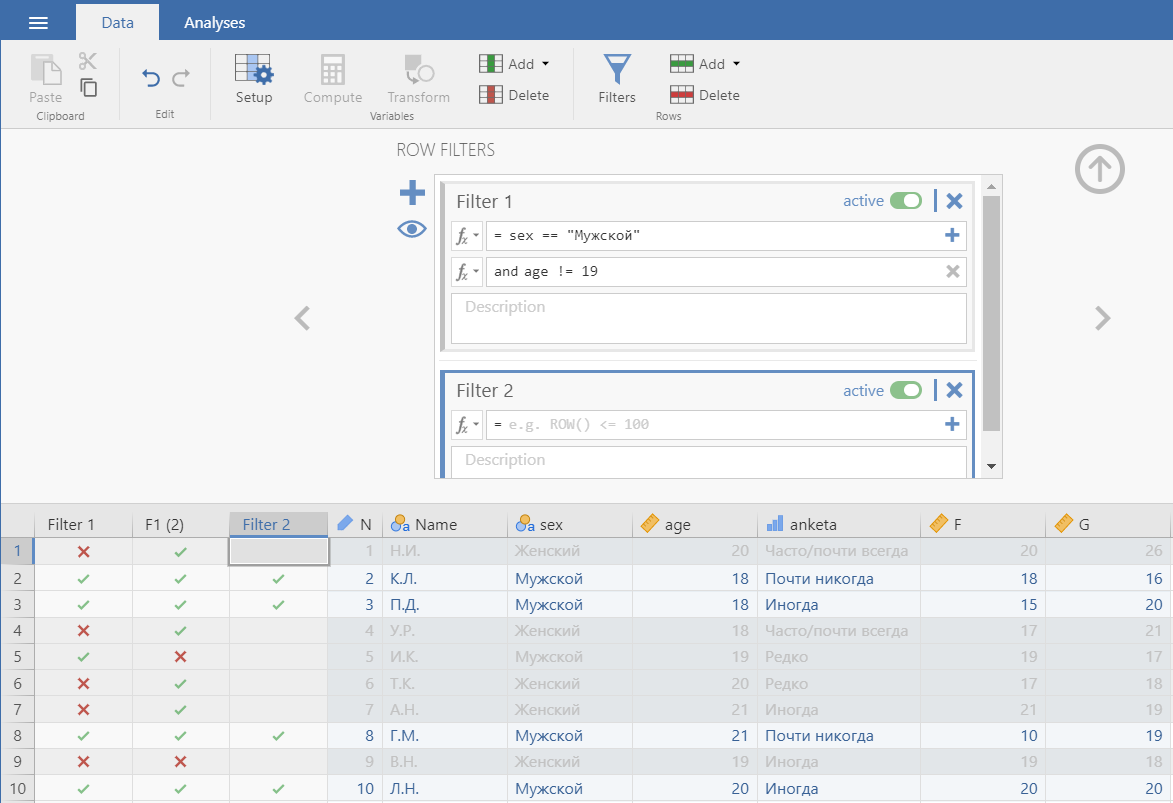Click the Transform variable icon

click(x=419, y=79)
